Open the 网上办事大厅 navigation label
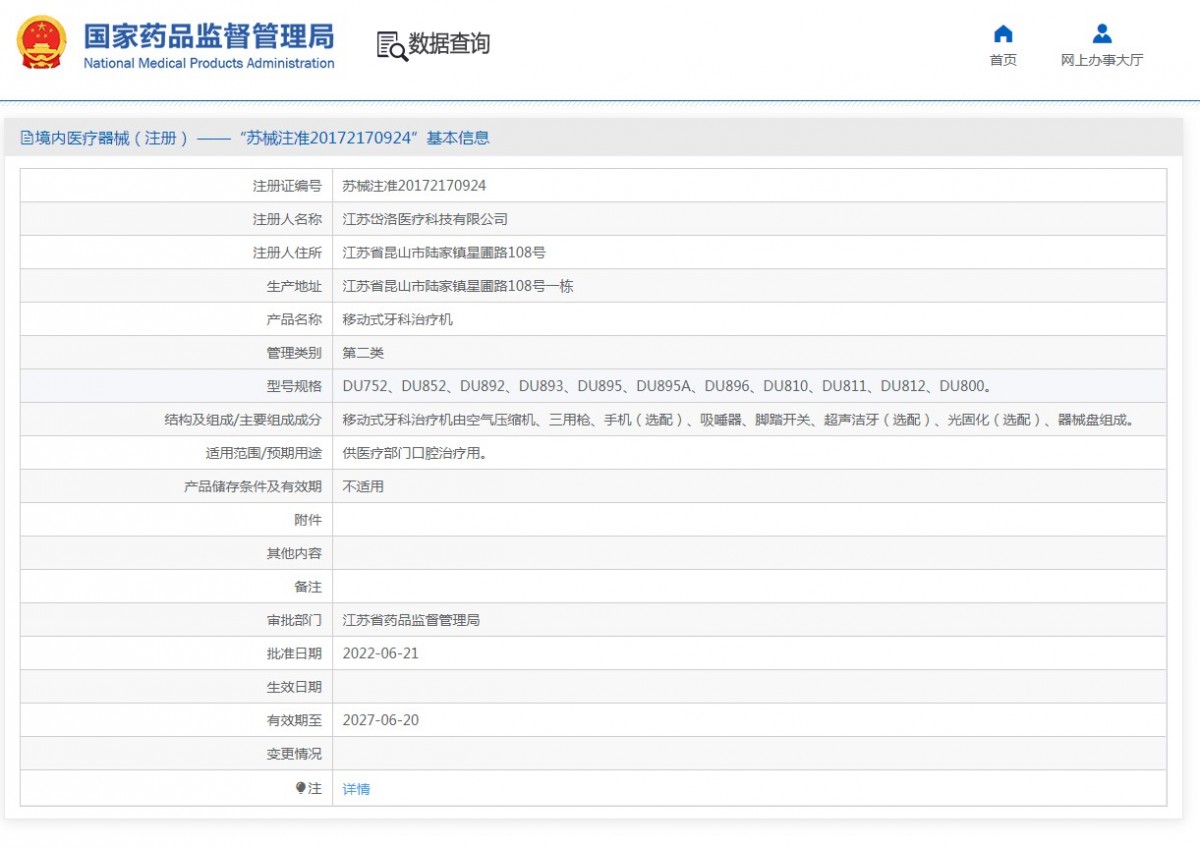Viewport: 1200px width, 849px height. tap(1102, 60)
